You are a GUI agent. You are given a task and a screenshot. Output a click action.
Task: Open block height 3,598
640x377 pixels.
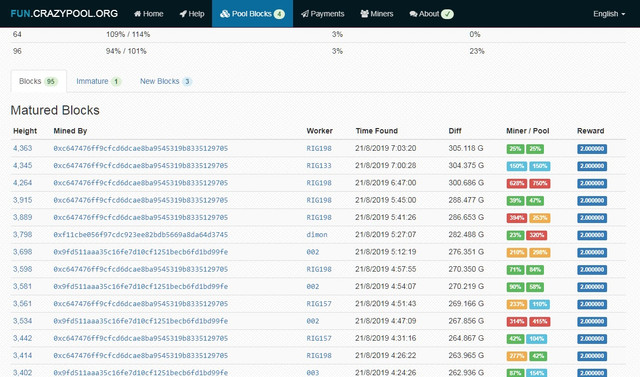click(22, 269)
